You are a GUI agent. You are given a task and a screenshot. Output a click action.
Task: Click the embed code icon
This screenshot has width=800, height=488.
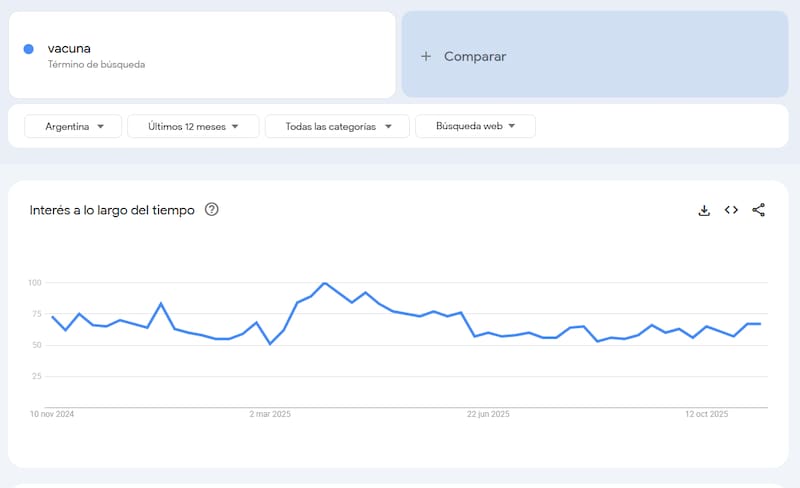(x=731, y=210)
